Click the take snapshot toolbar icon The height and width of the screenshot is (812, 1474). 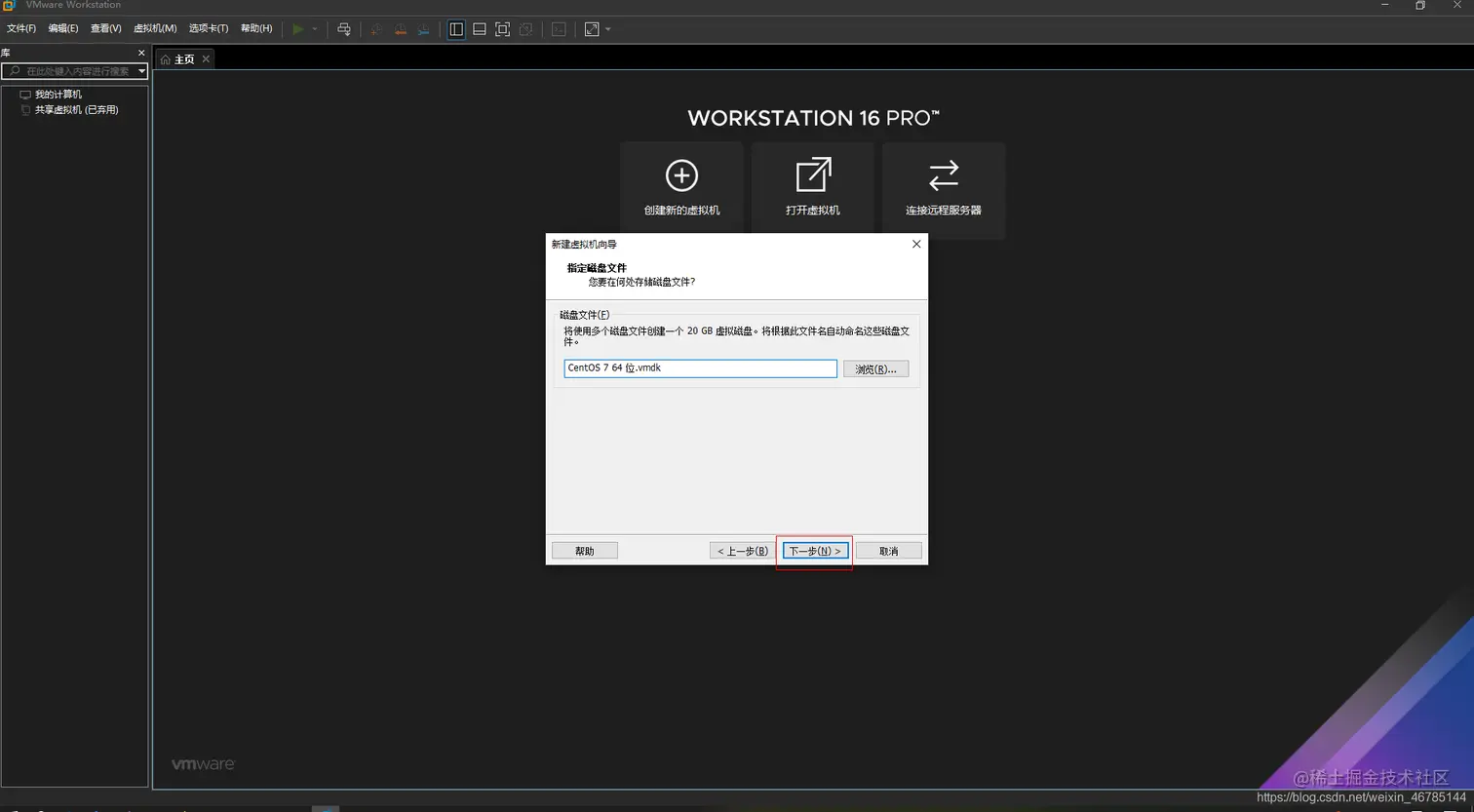(376, 29)
